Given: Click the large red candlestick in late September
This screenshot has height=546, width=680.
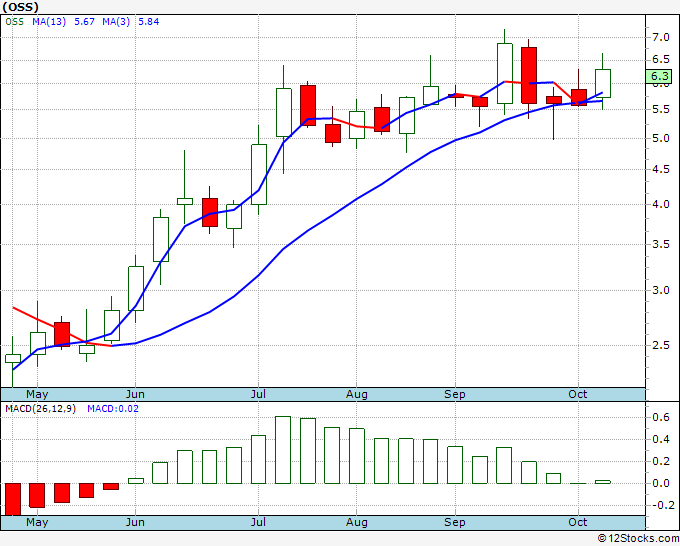Looking at the screenshot, I should 529,75.
